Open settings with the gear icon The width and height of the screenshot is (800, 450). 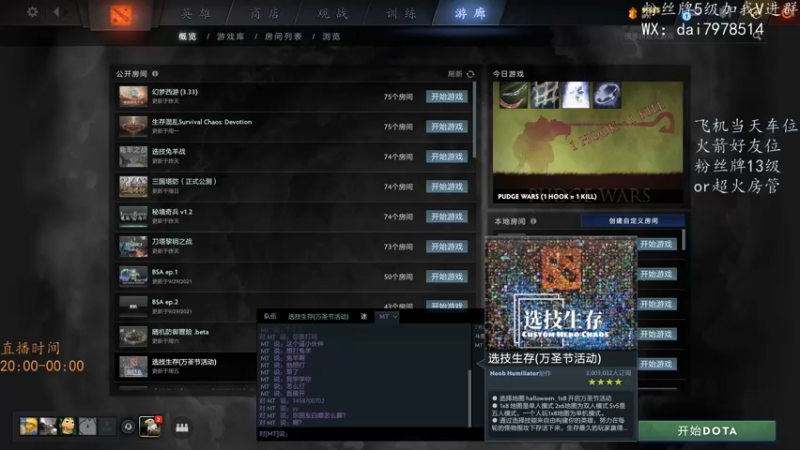(32, 11)
